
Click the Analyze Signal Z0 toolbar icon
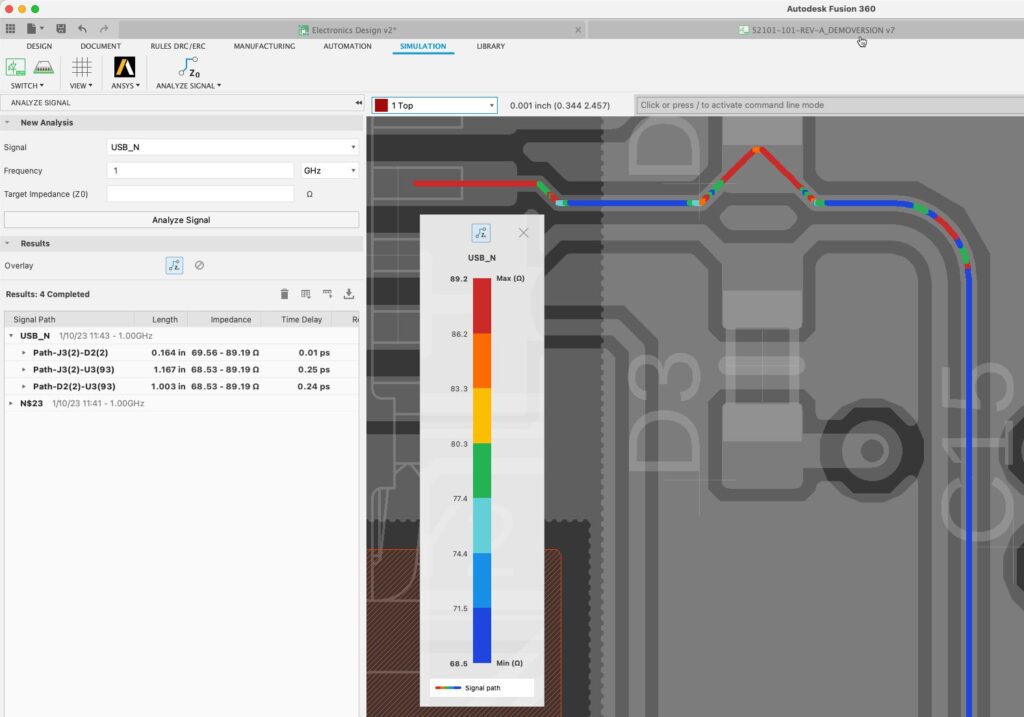pyautogui.click(x=187, y=67)
